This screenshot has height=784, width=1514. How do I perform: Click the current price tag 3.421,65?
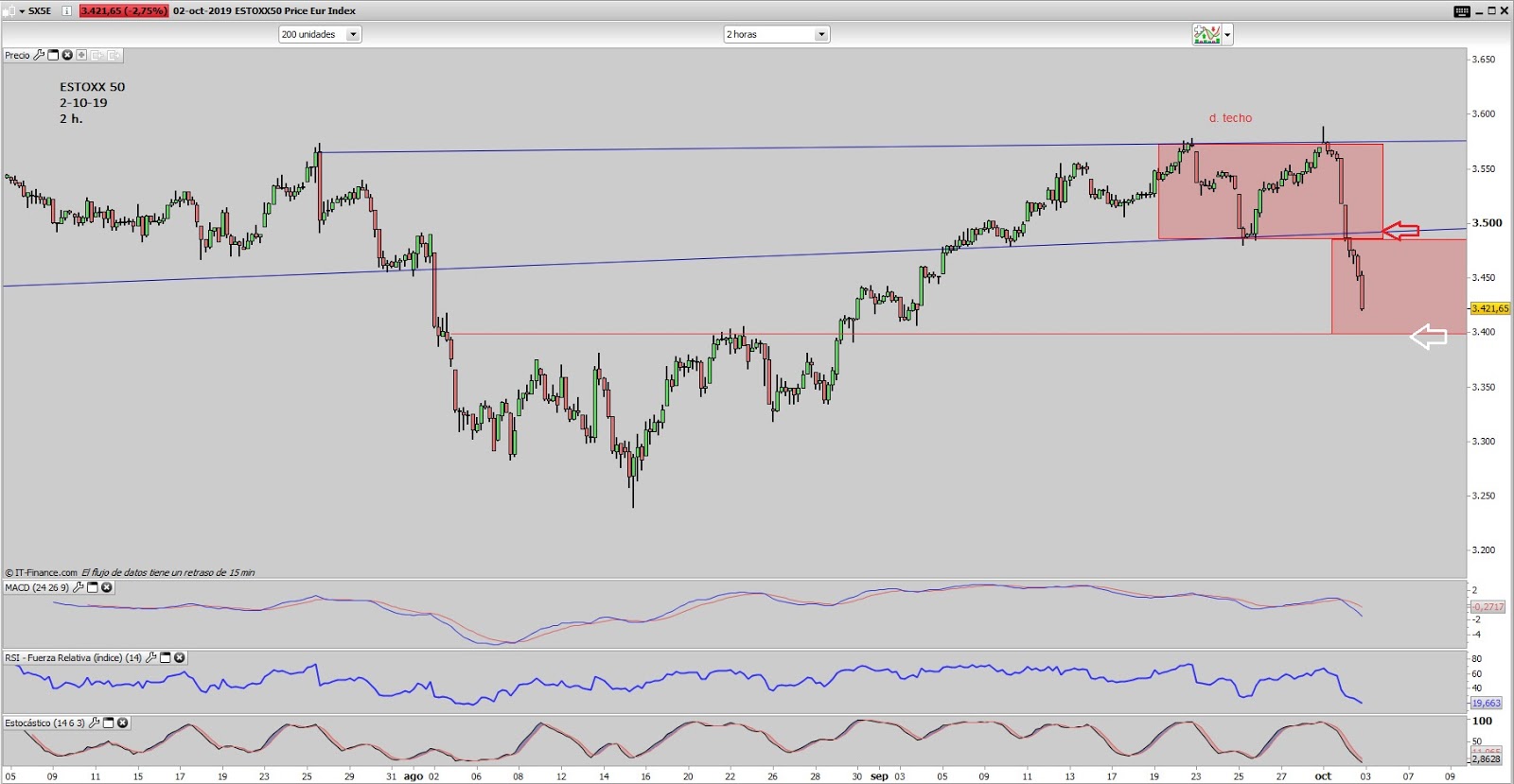pyautogui.click(x=1490, y=308)
